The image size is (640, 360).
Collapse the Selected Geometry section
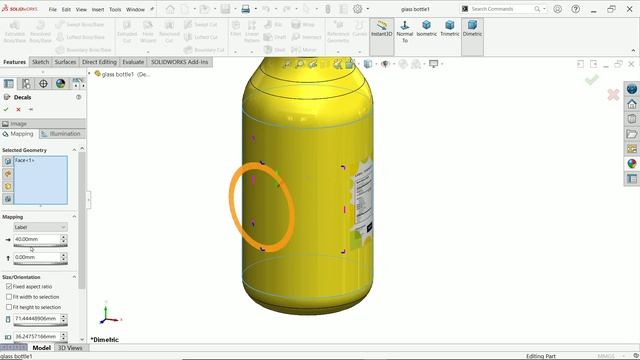pos(74,150)
